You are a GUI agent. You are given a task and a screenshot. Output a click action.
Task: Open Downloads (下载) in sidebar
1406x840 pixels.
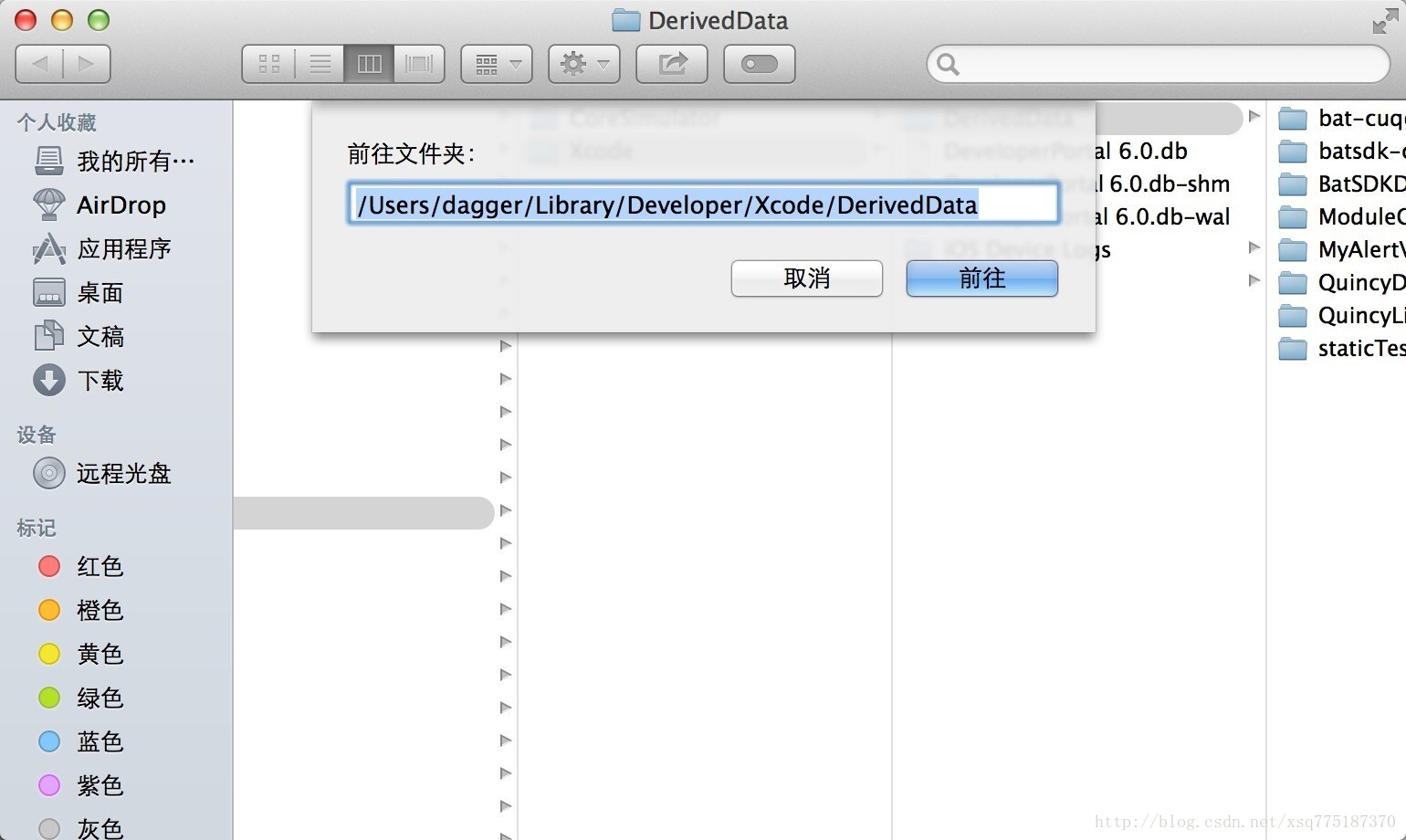coord(79,381)
